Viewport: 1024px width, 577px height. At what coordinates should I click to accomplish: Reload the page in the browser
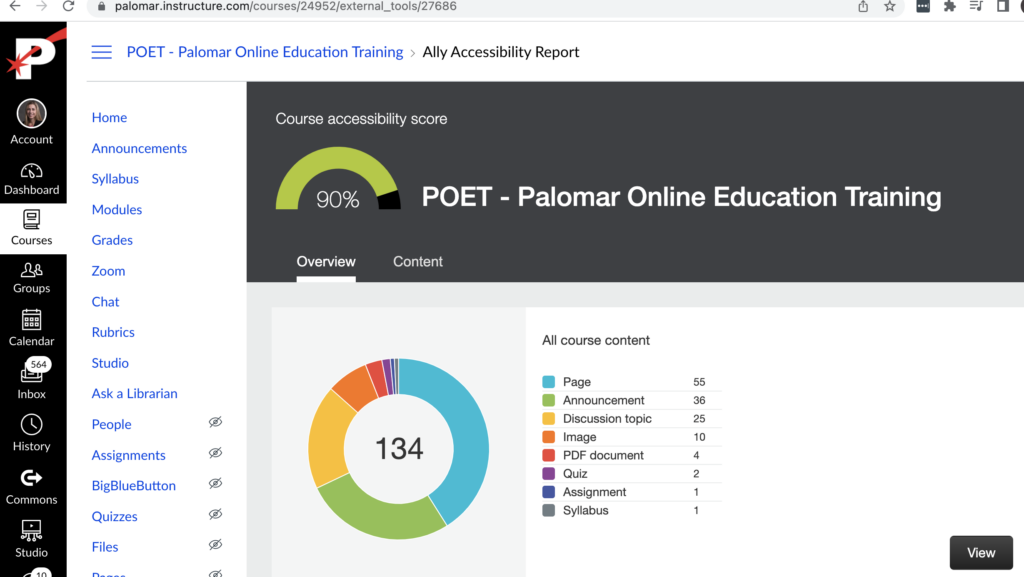[68, 6]
